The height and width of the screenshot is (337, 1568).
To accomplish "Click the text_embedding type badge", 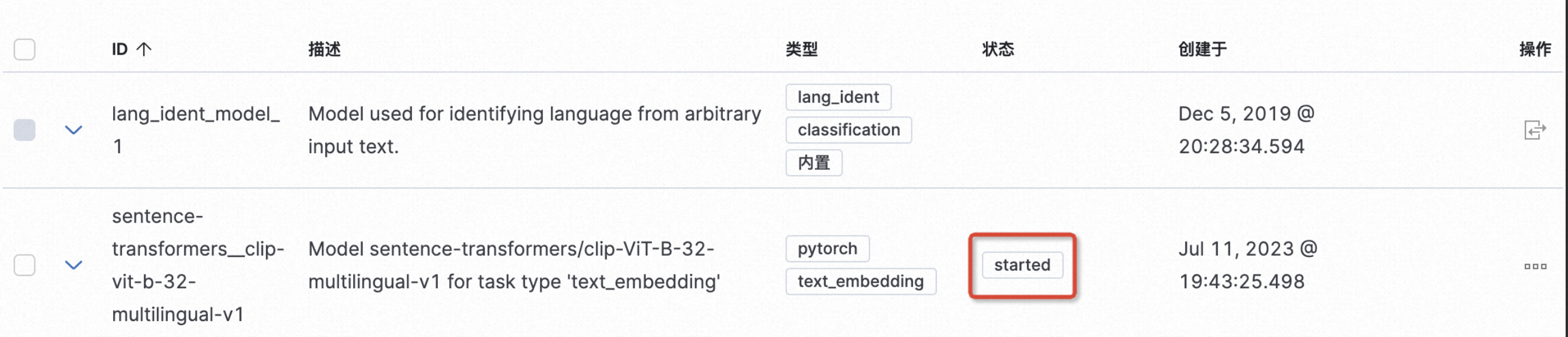I will tap(860, 282).
